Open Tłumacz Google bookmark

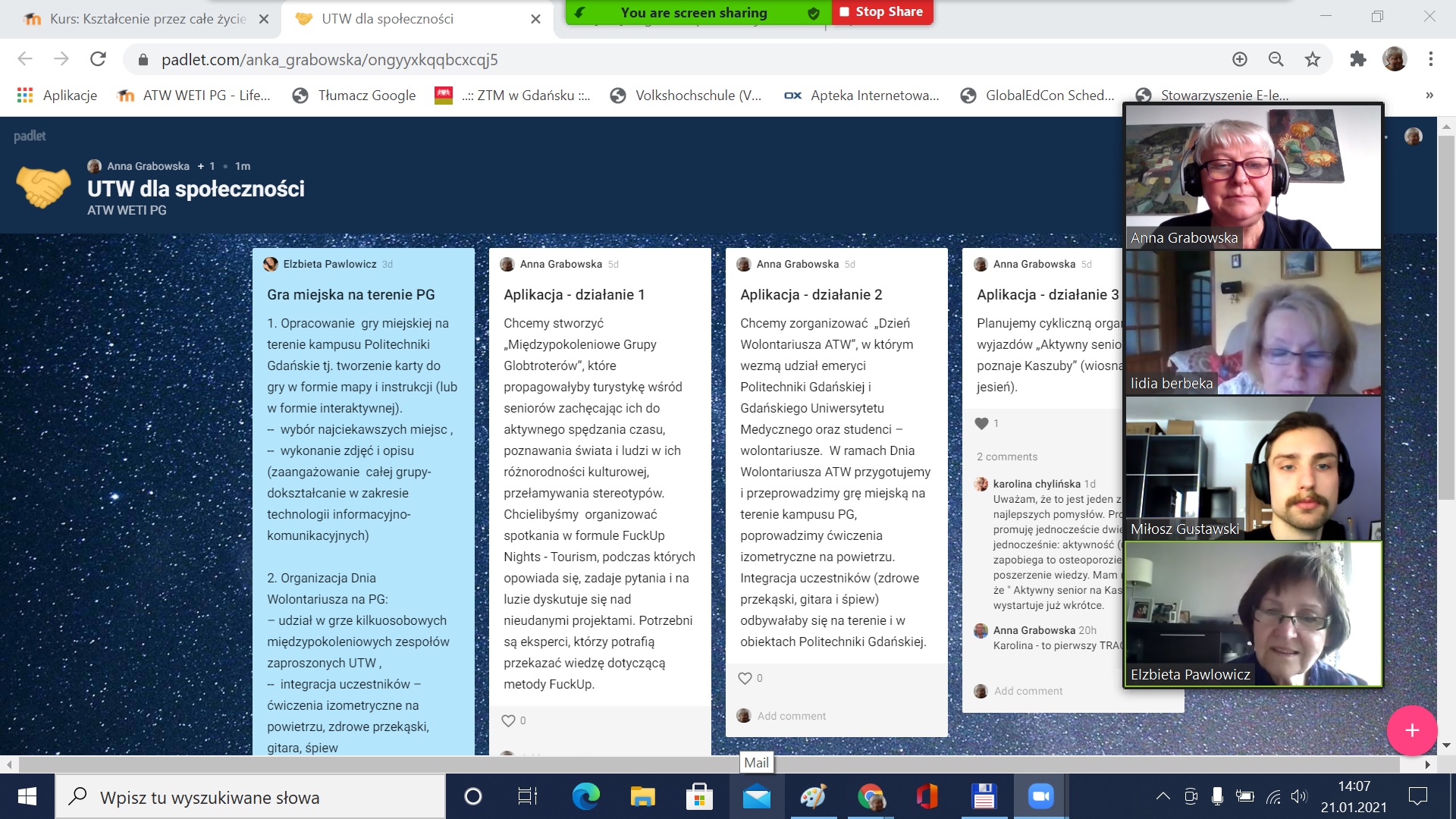click(355, 96)
